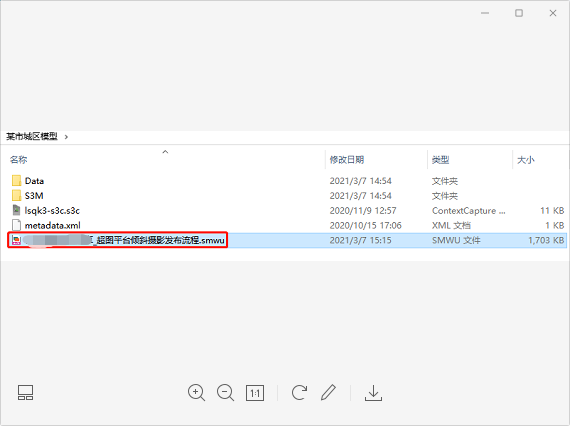The height and width of the screenshot is (426, 570).
Task: Click the 11 KB size cell
Action: click(x=552, y=211)
